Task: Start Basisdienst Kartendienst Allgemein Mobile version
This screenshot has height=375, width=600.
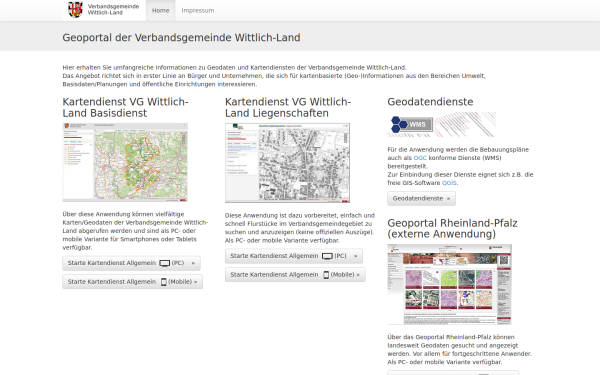Action: (x=132, y=282)
